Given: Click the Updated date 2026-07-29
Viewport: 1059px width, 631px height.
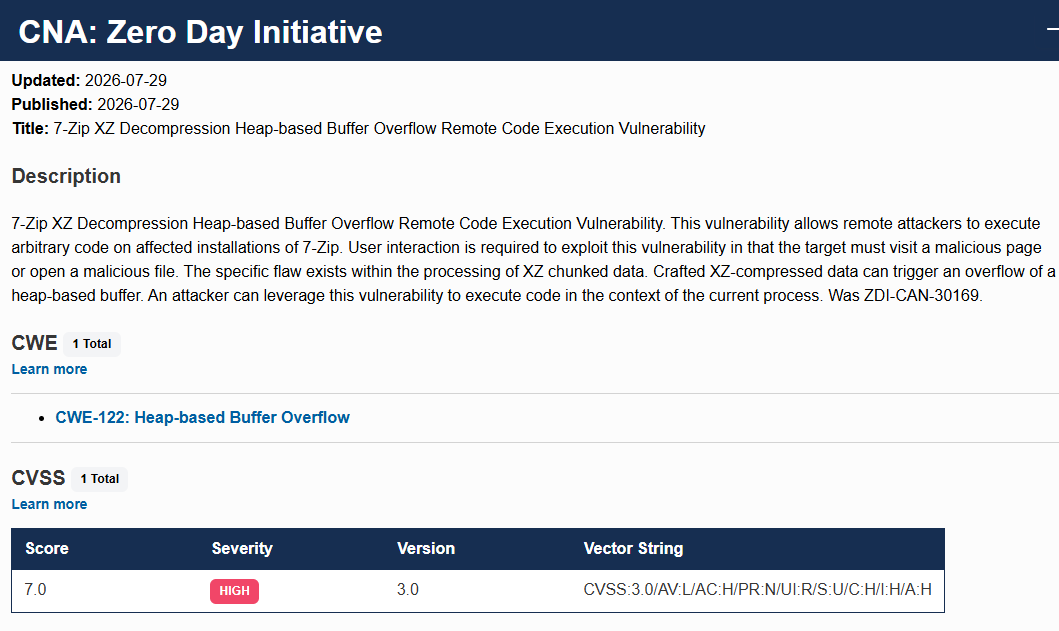Looking at the screenshot, I should click(x=126, y=80).
